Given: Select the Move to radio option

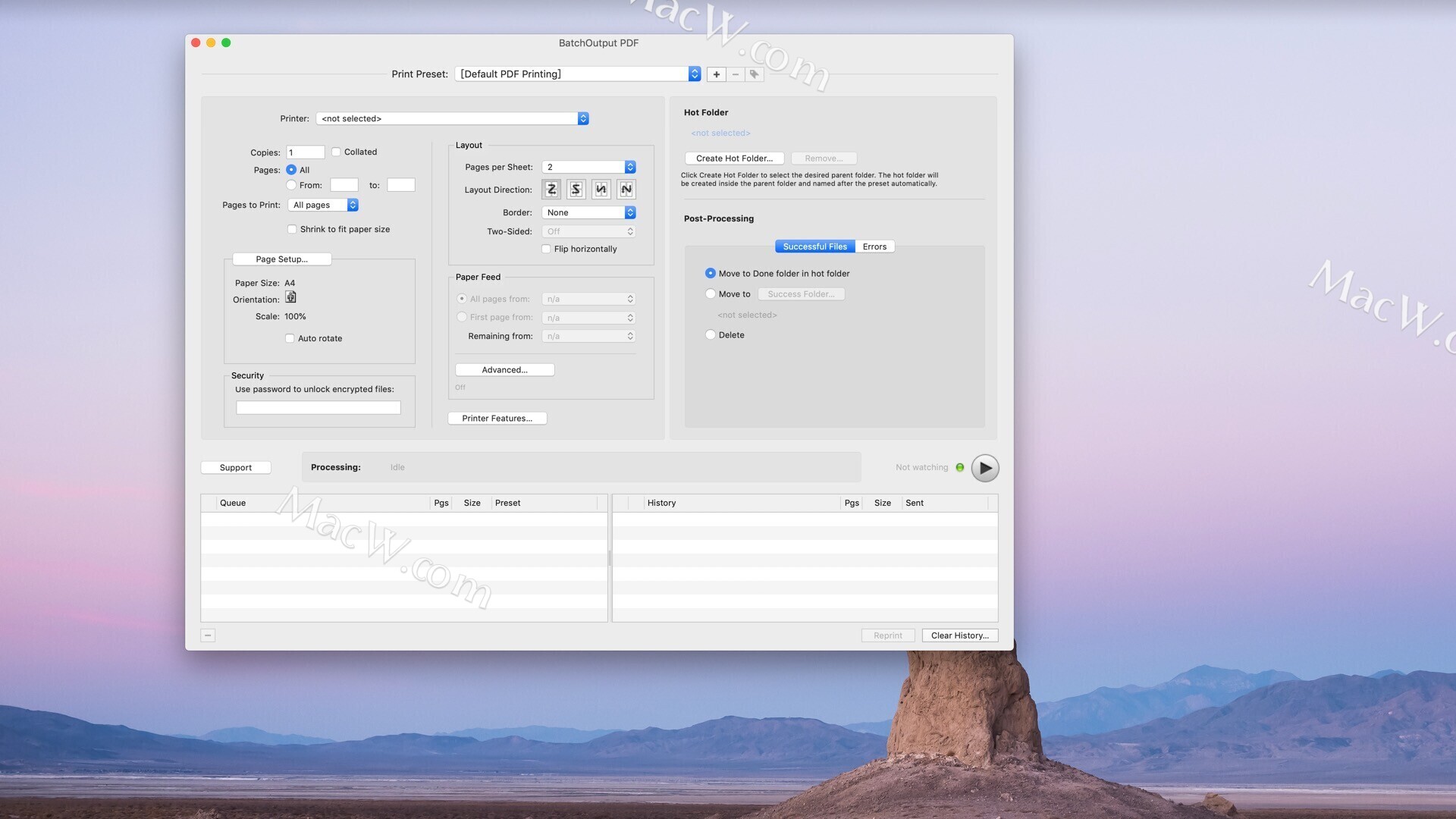Looking at the screenshot, I should (x=711, y=293).
